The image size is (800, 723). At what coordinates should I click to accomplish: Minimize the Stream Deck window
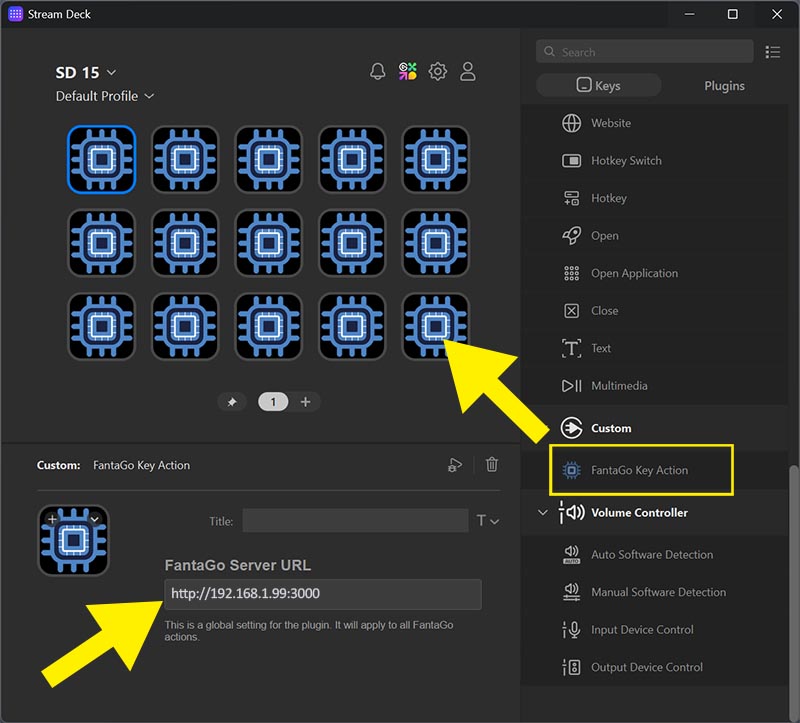[x=689, y=14]
